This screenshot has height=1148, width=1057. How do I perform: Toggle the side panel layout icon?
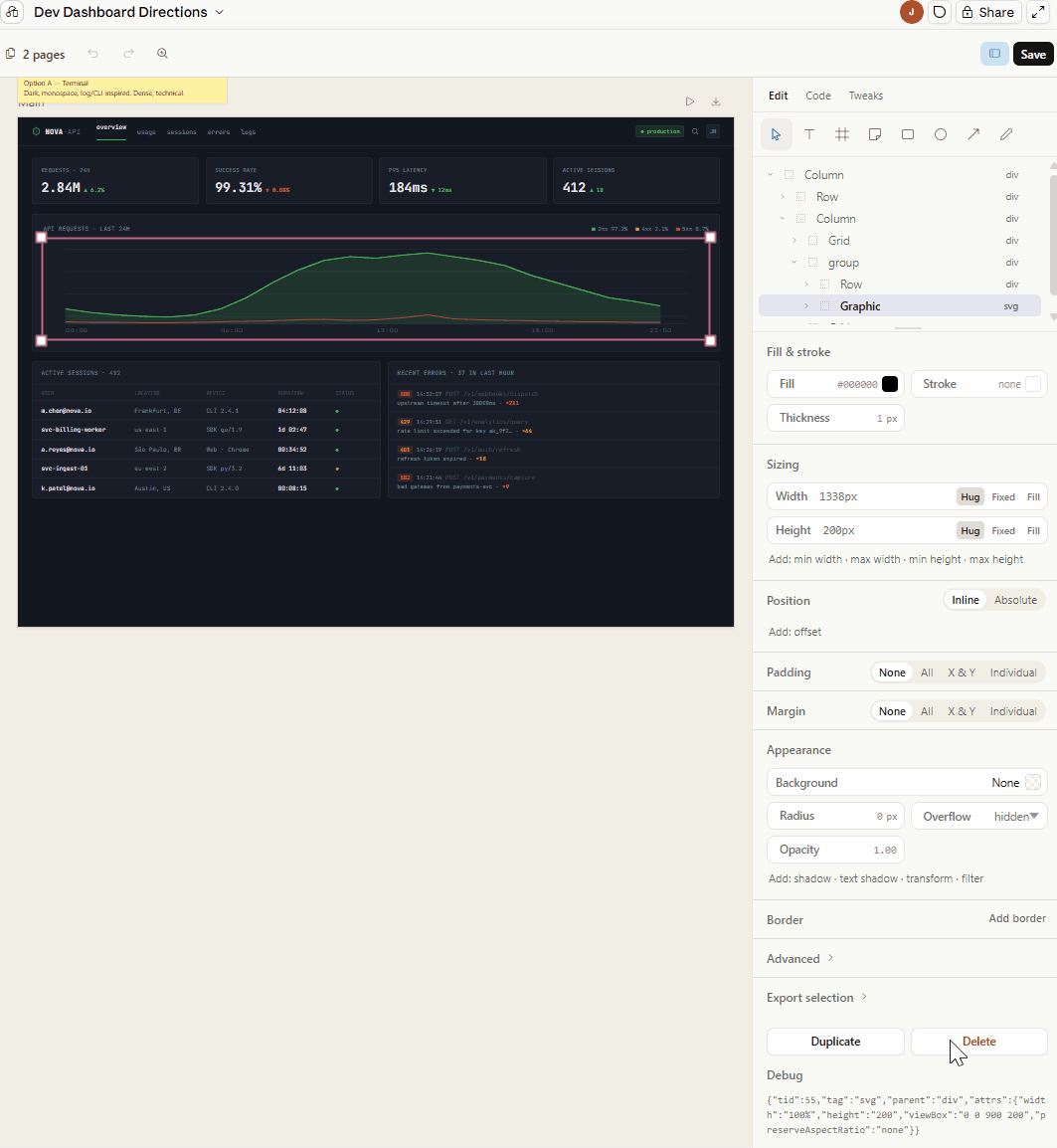(x=994, y=54)
